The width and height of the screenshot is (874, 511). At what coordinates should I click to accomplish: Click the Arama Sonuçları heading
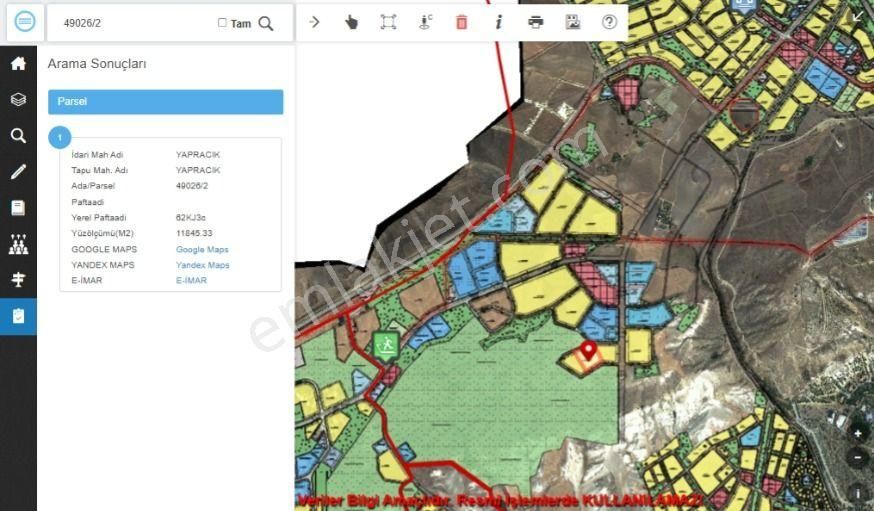(x=97, y=64)
